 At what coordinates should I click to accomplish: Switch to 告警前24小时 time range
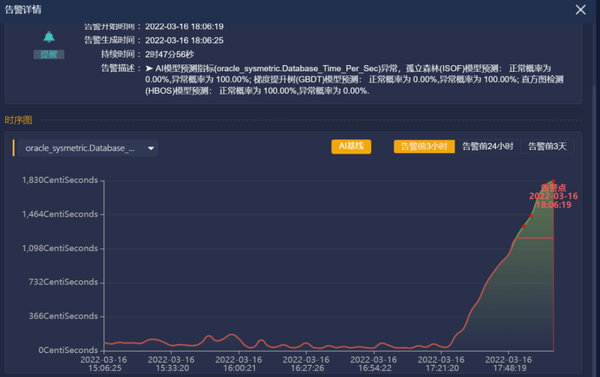coord(488,146)
